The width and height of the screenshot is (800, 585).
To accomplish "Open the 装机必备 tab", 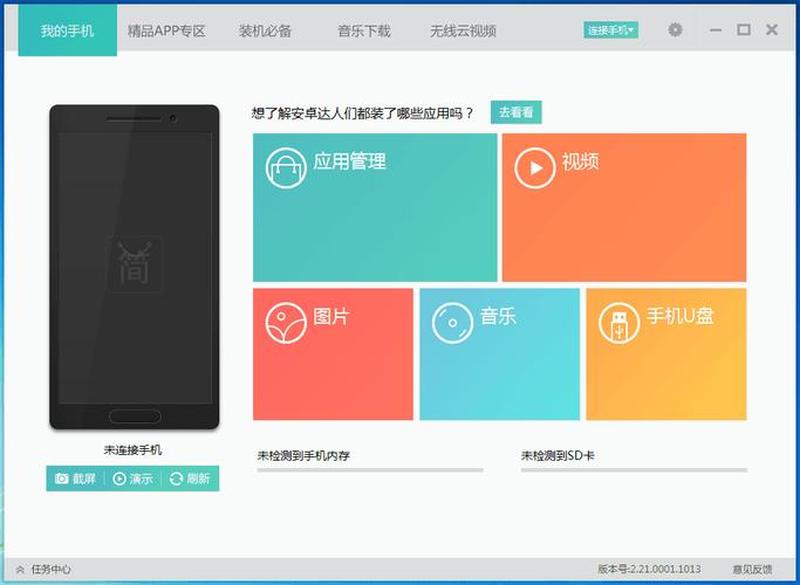I will (265, 31).
